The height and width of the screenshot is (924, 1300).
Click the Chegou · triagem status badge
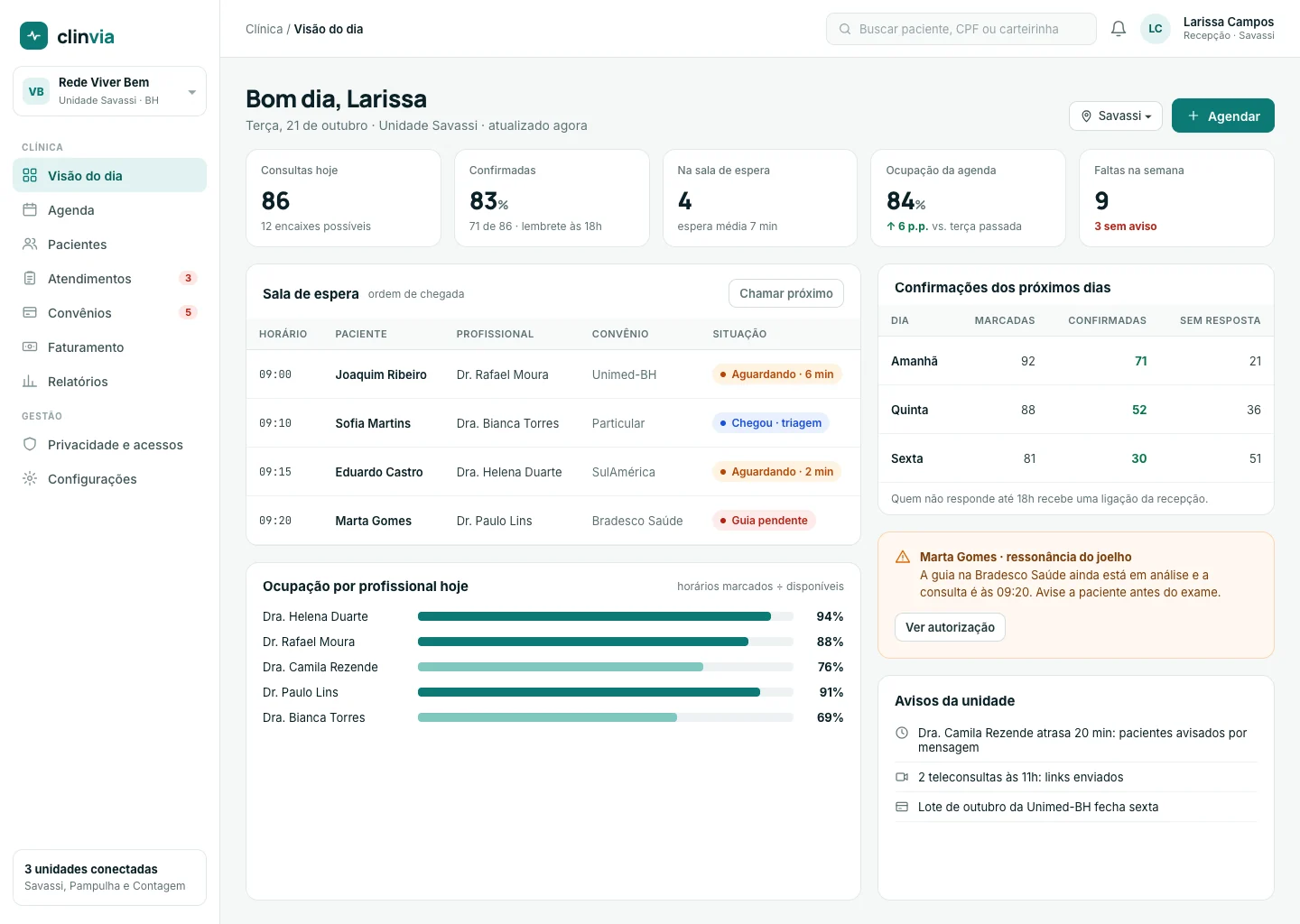[x=771, y=423]
